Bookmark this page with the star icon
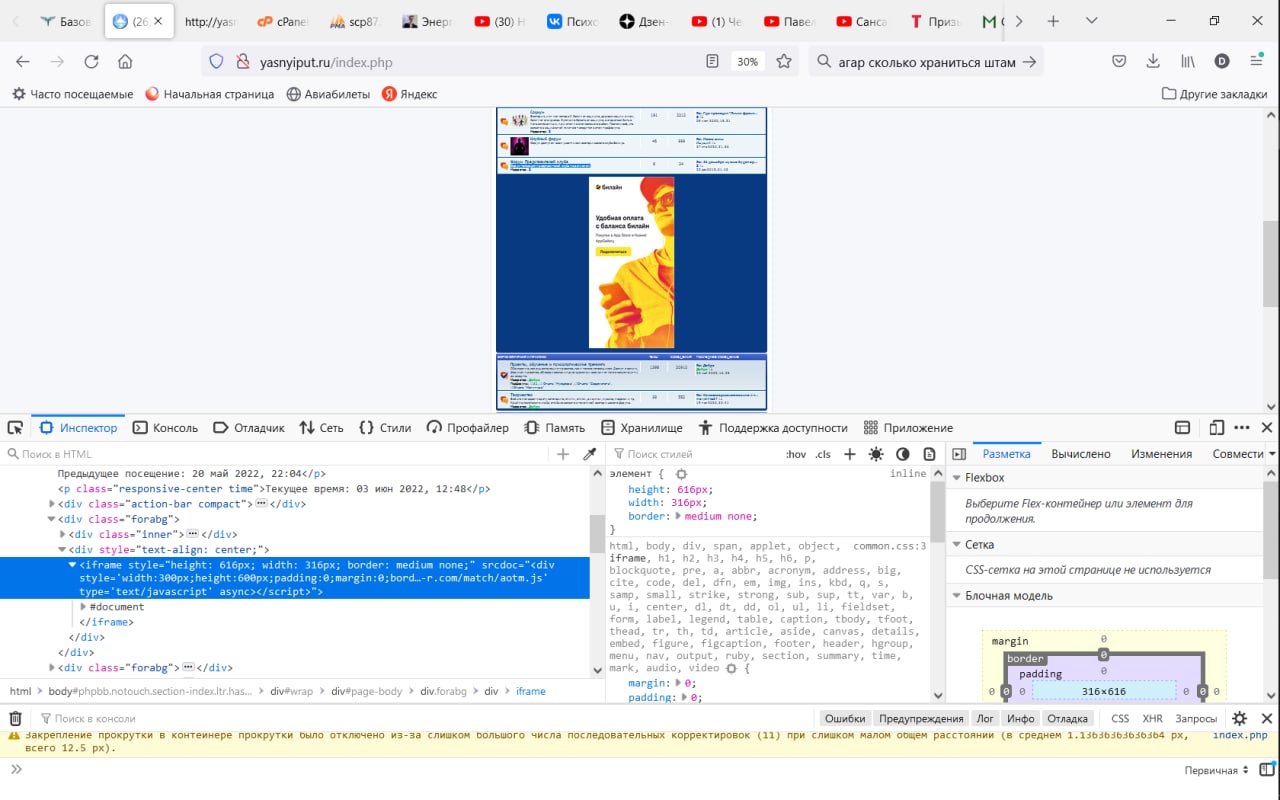1280x800 pixels. click(785, 62)
